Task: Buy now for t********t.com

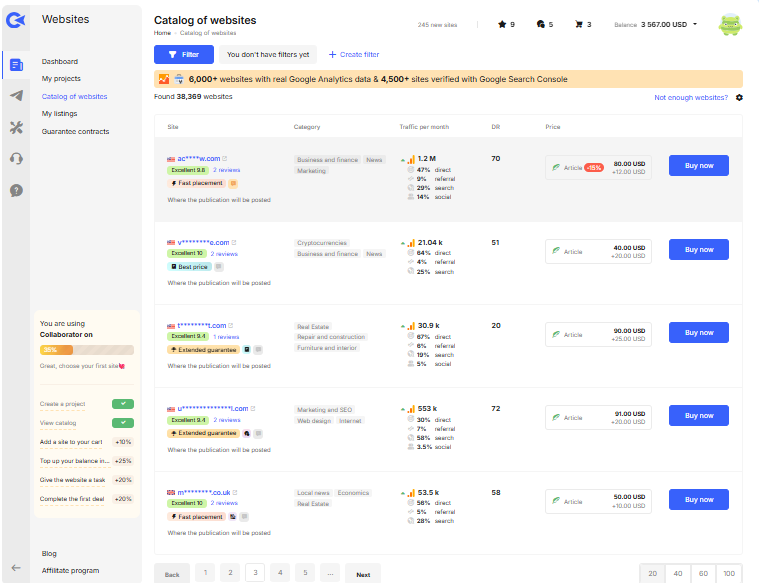Action: 698,333
